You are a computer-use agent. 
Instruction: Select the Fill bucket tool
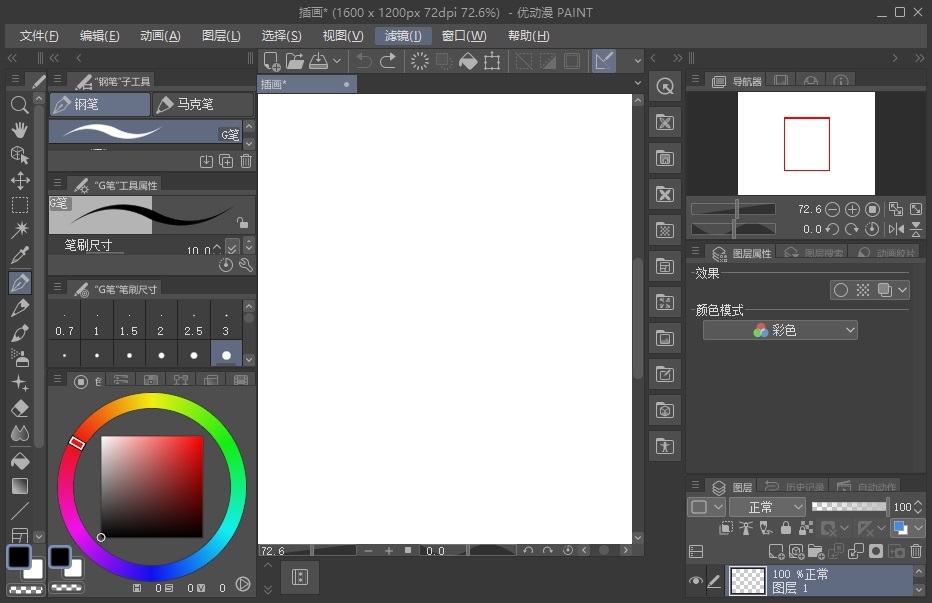tap(20, 459)
